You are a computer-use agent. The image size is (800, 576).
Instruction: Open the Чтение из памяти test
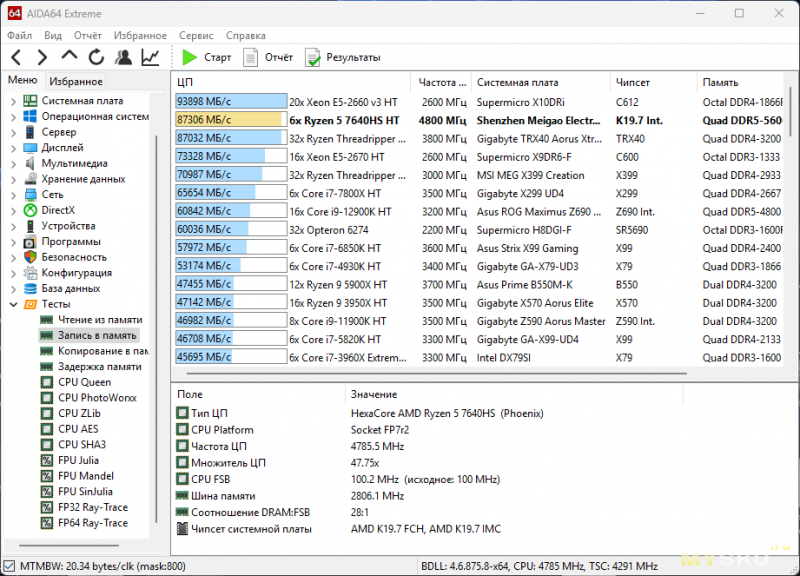tap(92, 320)
